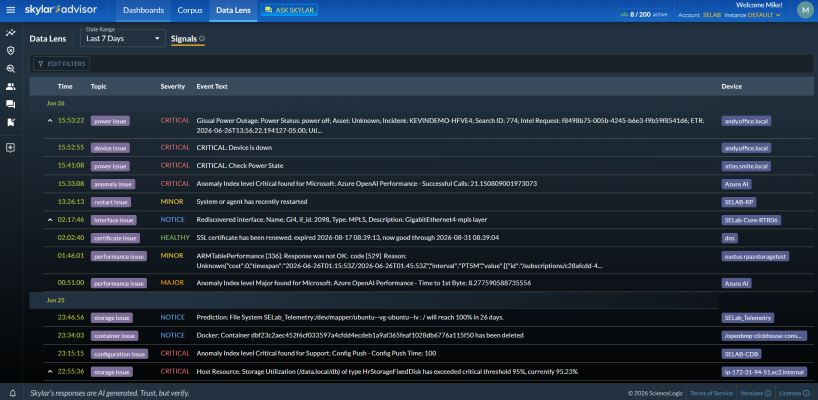Click 'CRITICAL: Check Power State' event text
The width and height of the screenshot is (818, 400).
239,165
